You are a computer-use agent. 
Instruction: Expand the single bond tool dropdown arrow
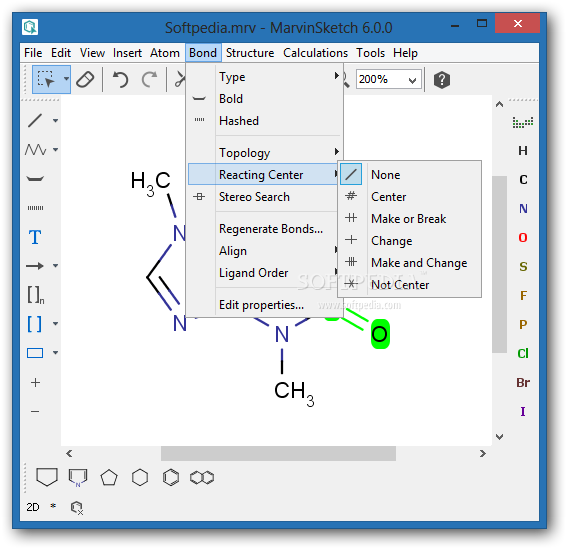(x=55, y=120)
